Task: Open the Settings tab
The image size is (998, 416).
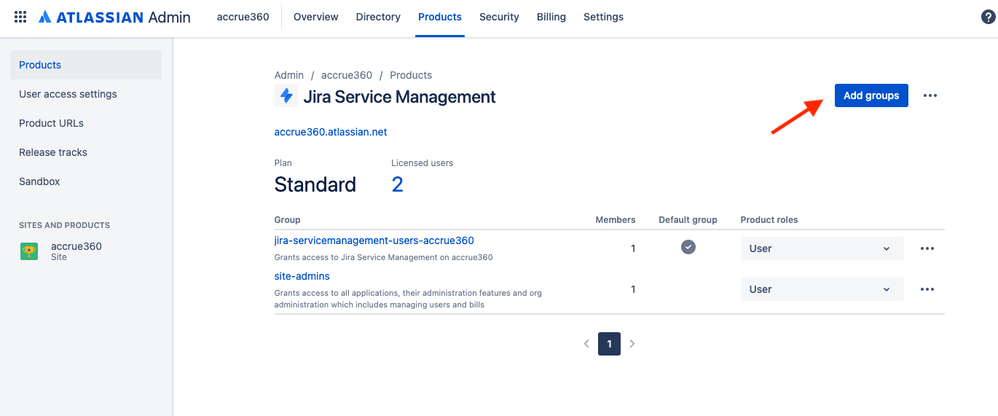Action: tap(603, 17)
